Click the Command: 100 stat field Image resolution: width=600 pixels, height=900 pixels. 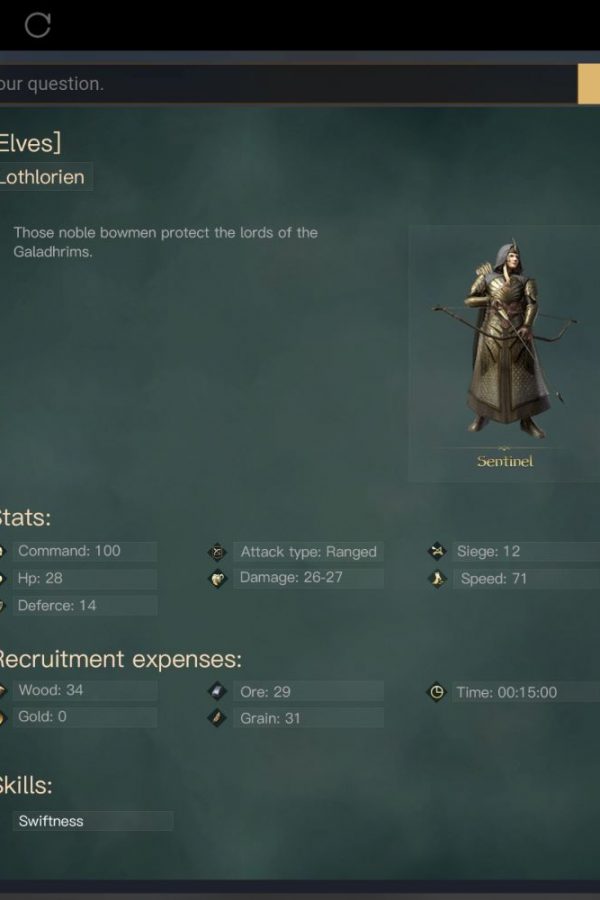pos(84,551)
